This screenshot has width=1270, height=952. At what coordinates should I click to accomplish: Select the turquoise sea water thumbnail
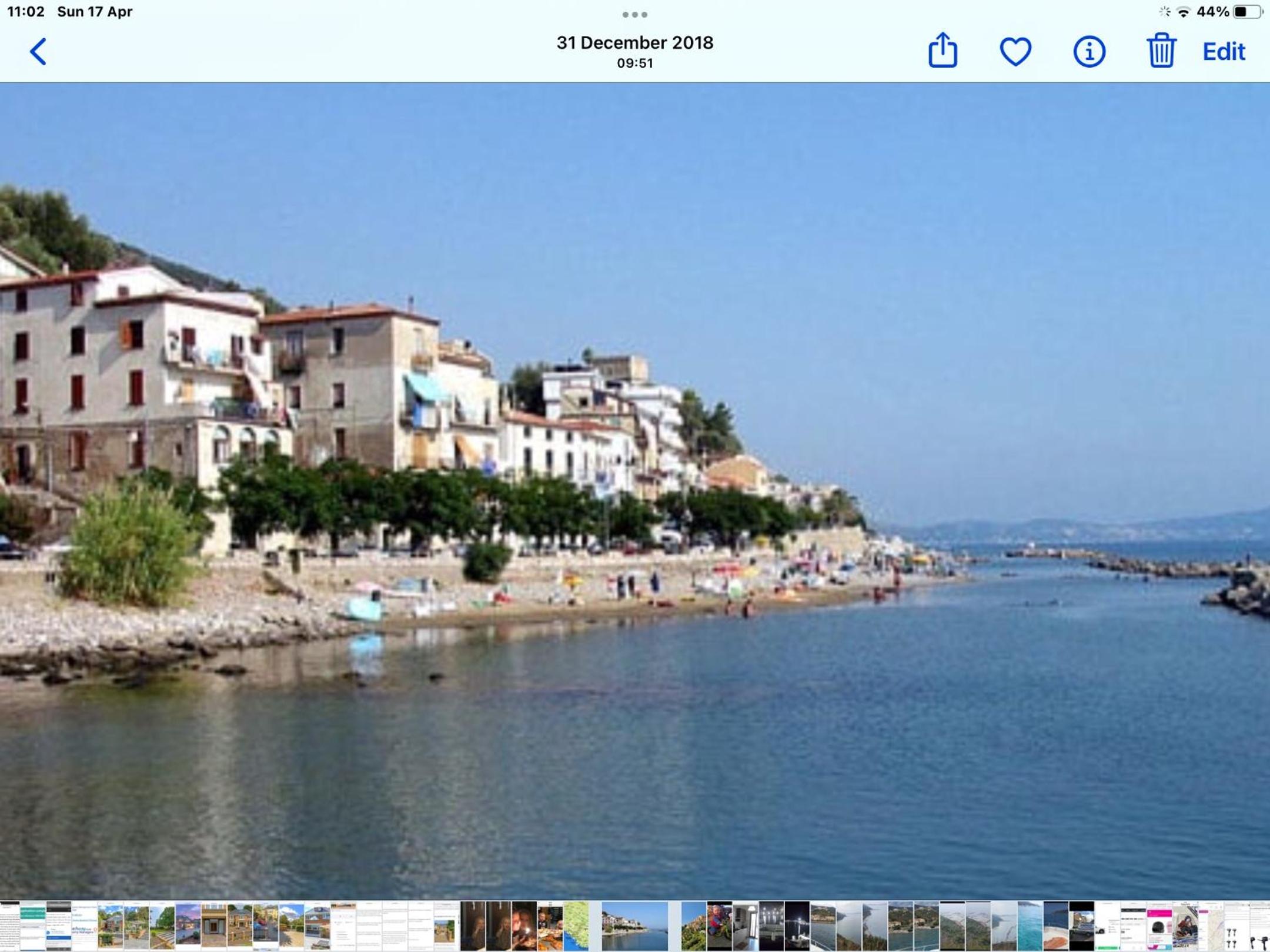click(1030, 926)
